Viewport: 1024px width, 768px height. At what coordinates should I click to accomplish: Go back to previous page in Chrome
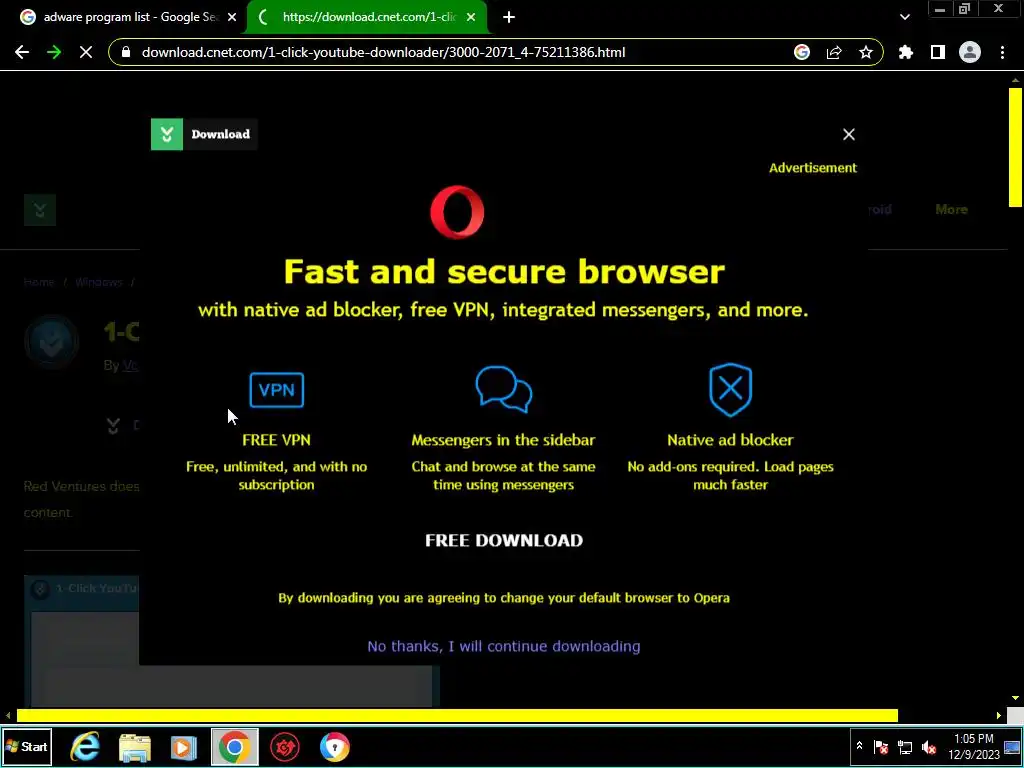[22, 52]
